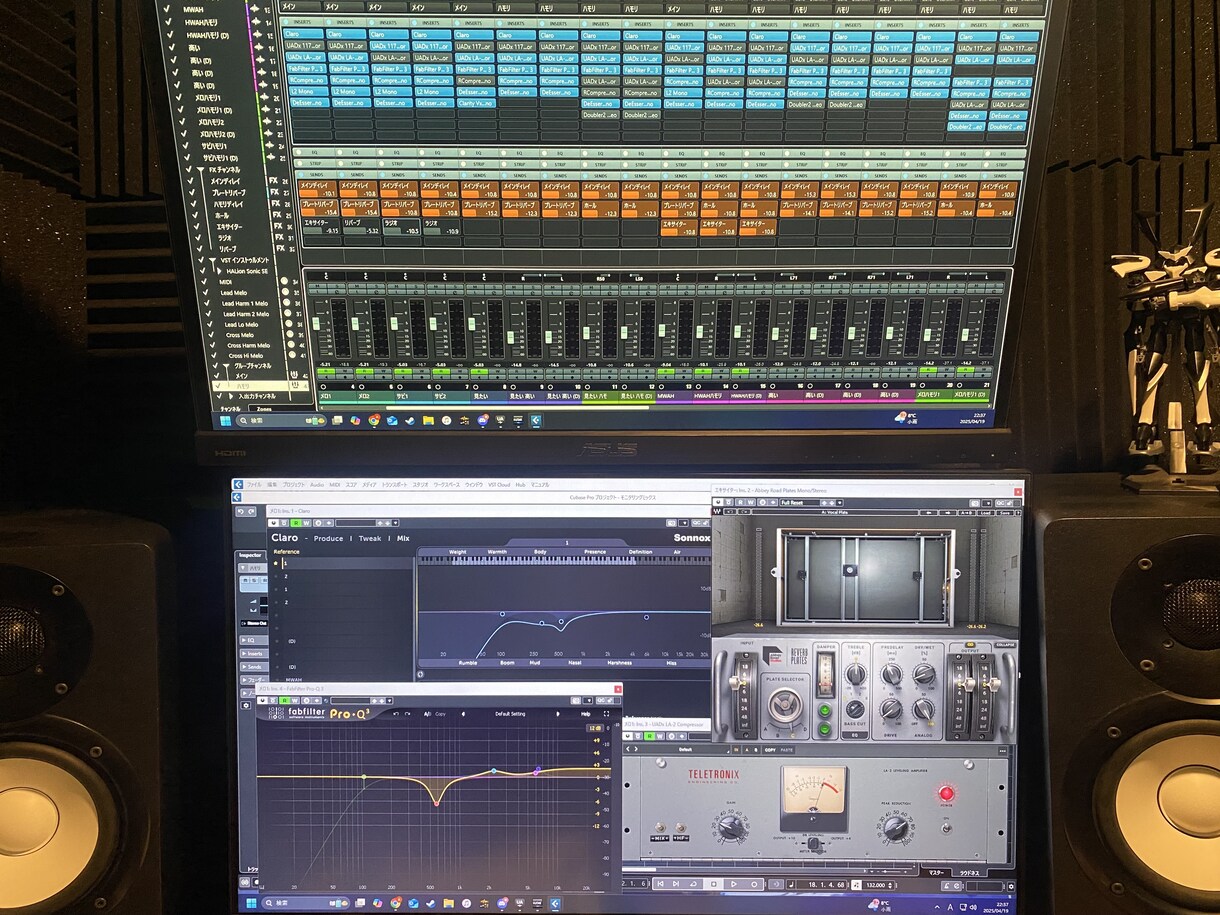The image size is (1220, 915).
Task: Collapse the グループチャンネル folder
Action: click(226, 366)
